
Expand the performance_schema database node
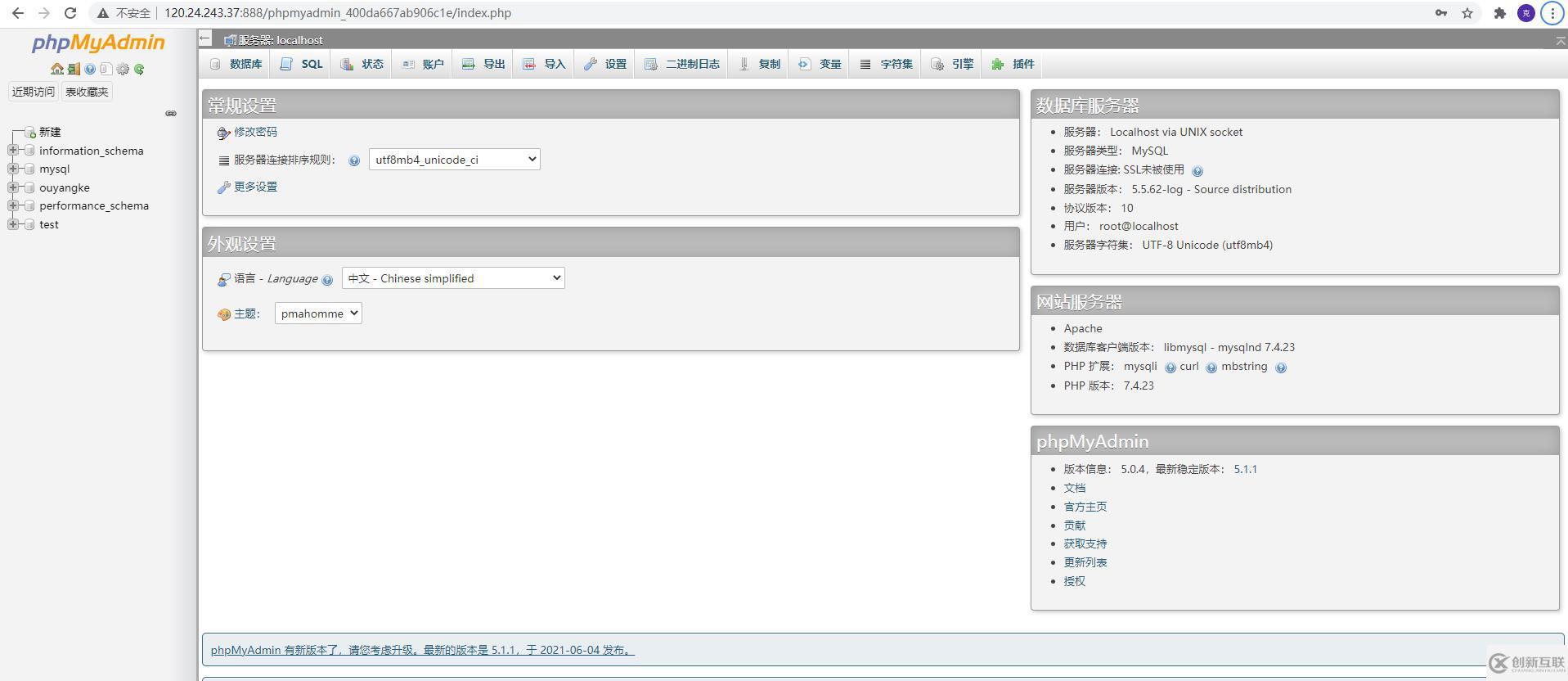[x=13, y=205]
